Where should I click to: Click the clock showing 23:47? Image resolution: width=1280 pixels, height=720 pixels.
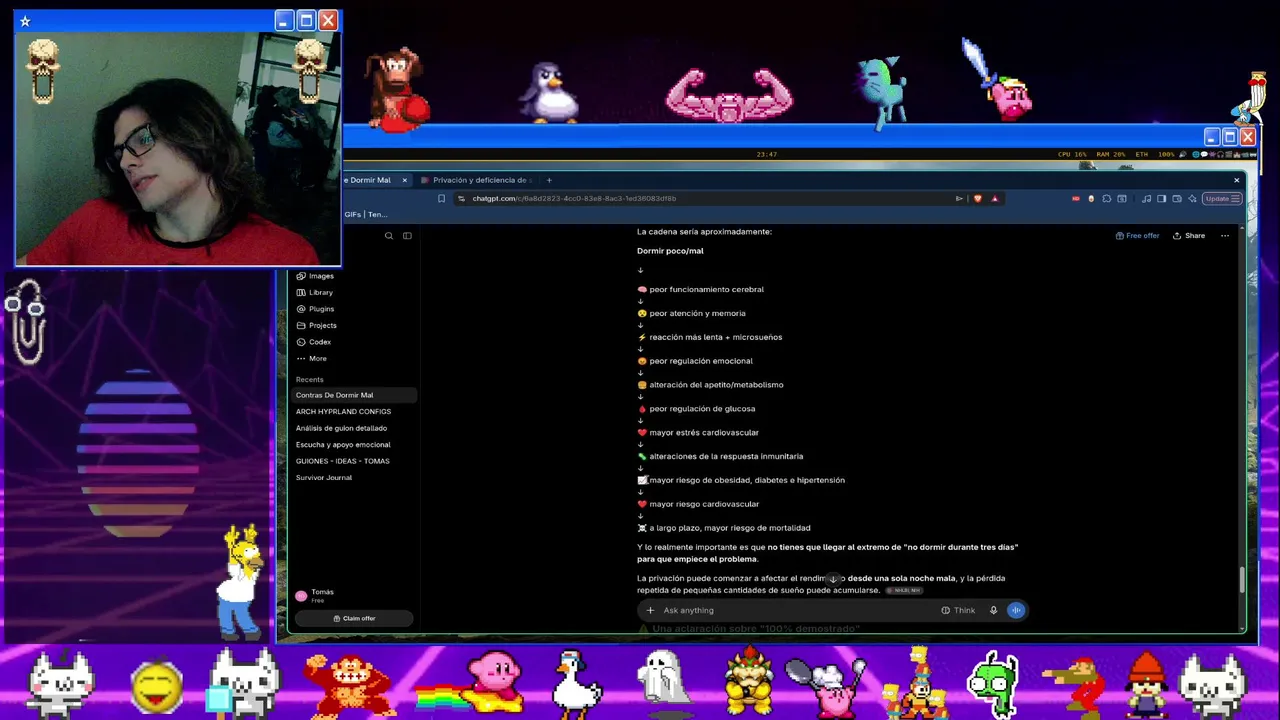(767, 155)
